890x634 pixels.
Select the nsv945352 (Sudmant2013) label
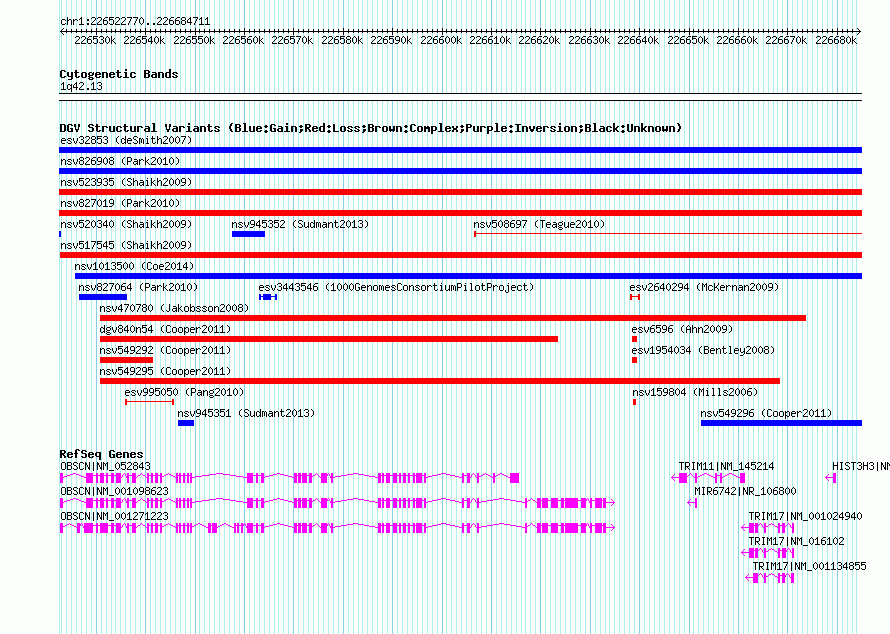(300, 224)
